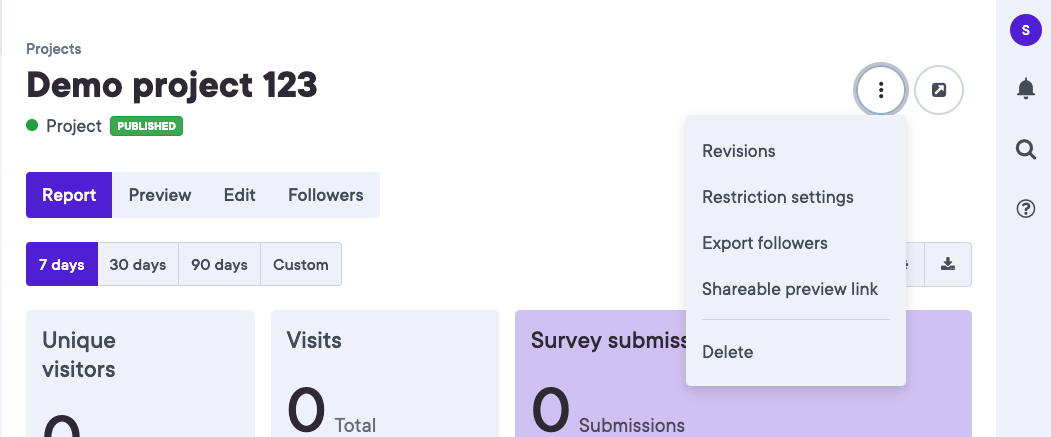Go to the Followers tab
This screenshot has height=437, width=1051.
click(x=326, y=195)
